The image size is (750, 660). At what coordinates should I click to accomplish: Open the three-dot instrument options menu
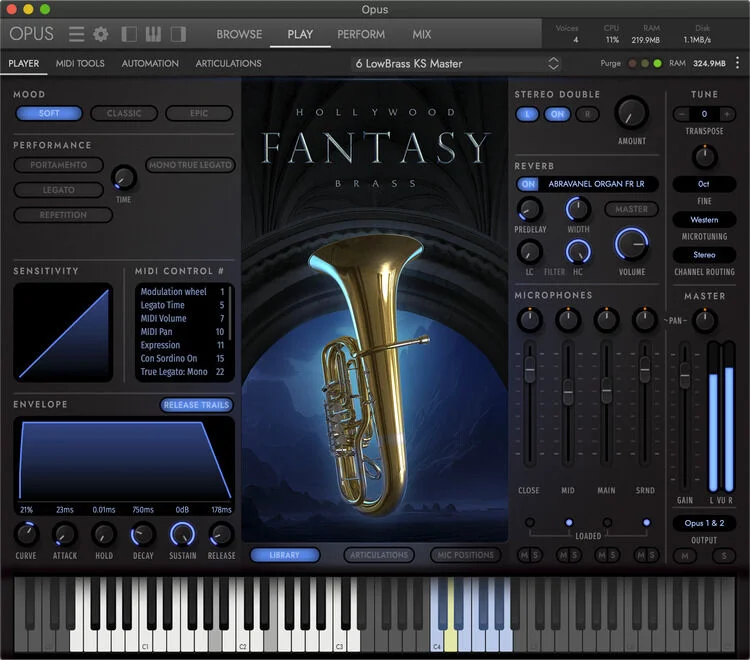click(x=737, y=63)
